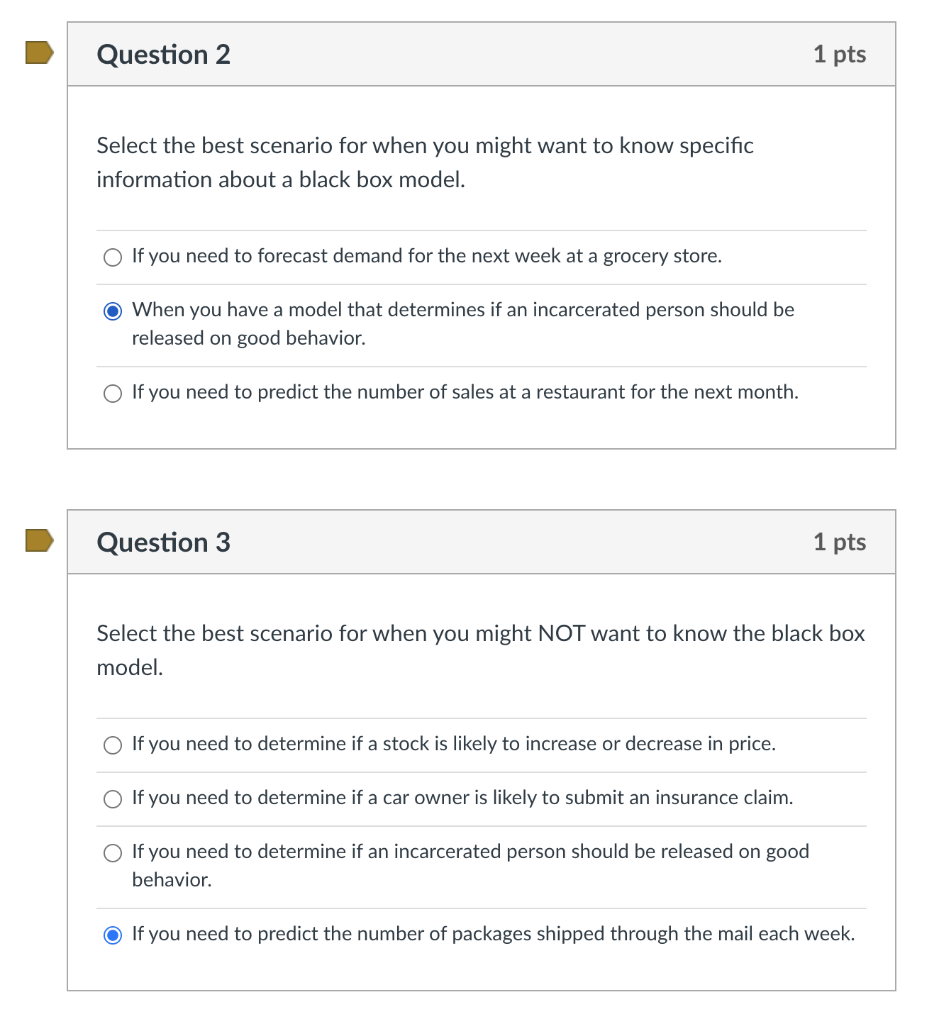Select the packages shipped through mail radio button
This screenshot has height=1024, width=939.
tap(112, 935)
